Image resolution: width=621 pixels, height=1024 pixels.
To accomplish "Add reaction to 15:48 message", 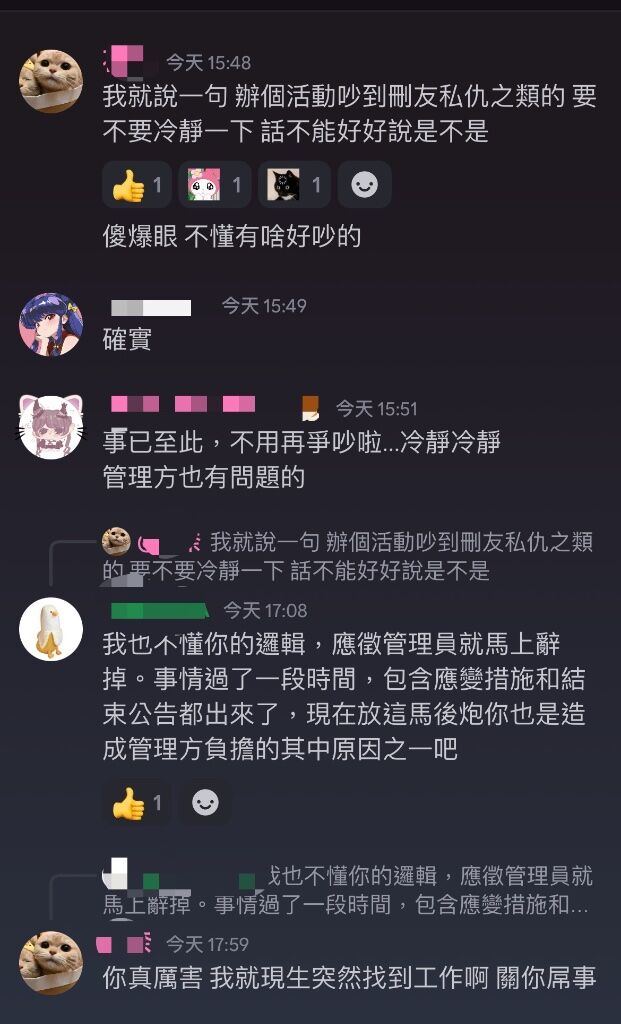I will (x=364, y=185).
